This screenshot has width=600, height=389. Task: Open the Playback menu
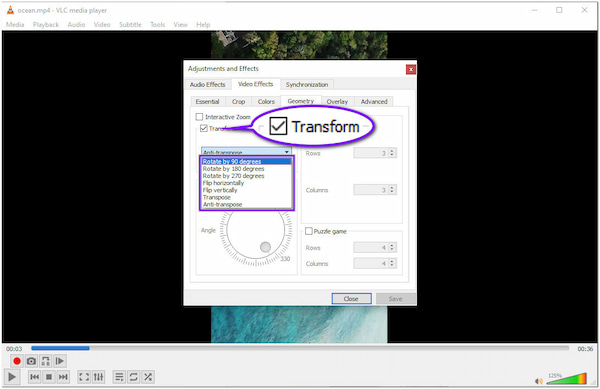(46, 24)
